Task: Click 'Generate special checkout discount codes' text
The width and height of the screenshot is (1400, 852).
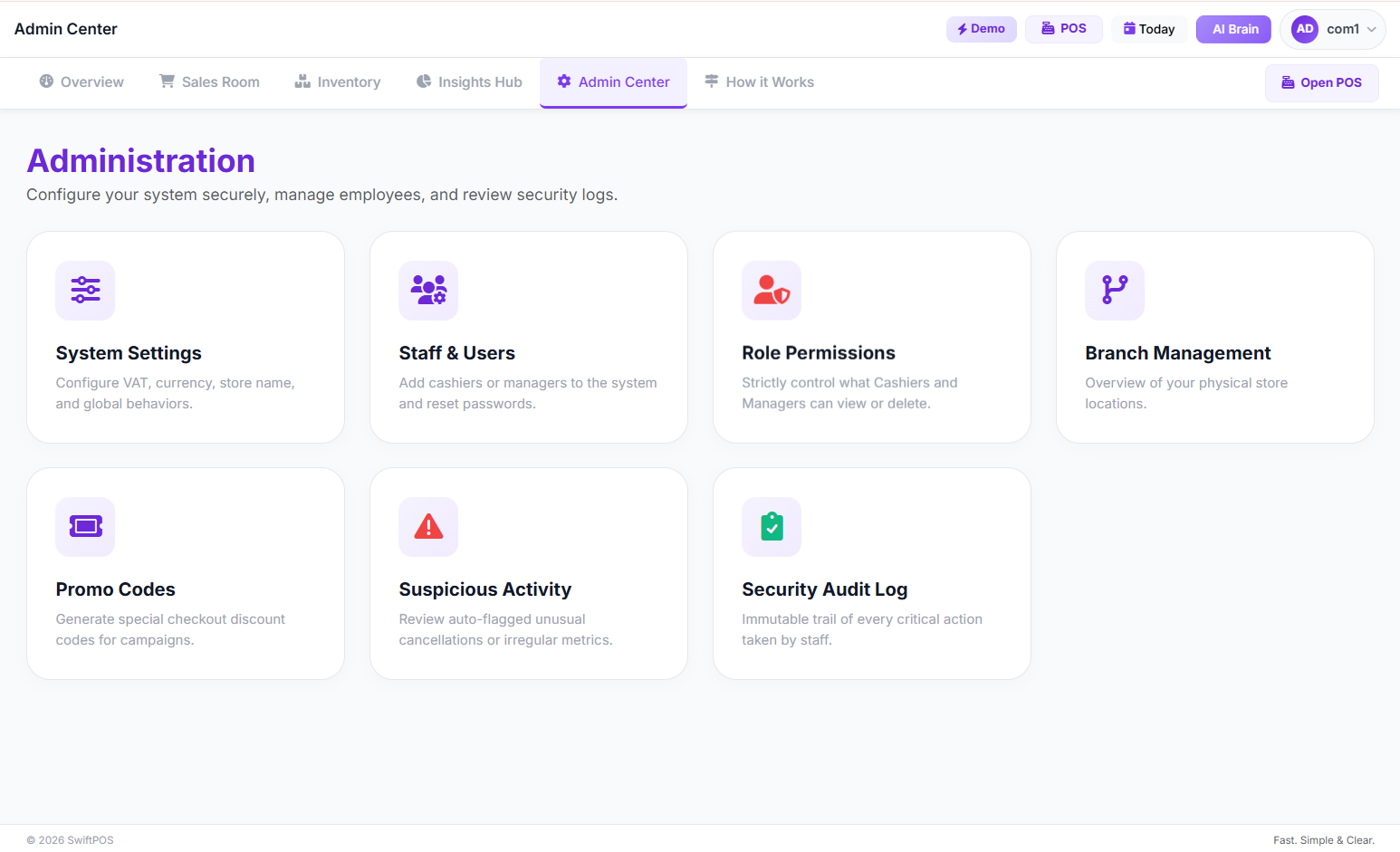Action: coord(170,629)
